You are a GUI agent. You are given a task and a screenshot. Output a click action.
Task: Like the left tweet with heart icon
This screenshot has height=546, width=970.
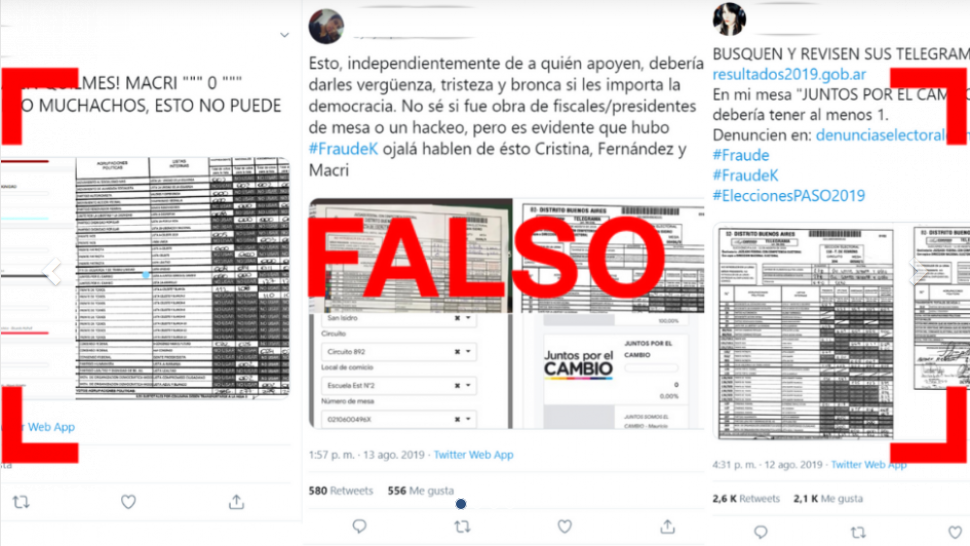point(128,502)
